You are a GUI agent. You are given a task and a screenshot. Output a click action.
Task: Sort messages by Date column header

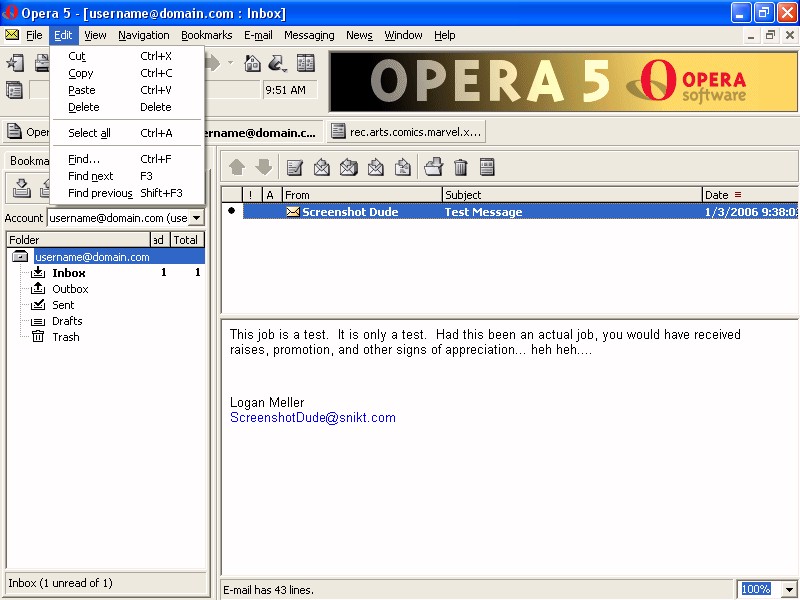point(750,194)
